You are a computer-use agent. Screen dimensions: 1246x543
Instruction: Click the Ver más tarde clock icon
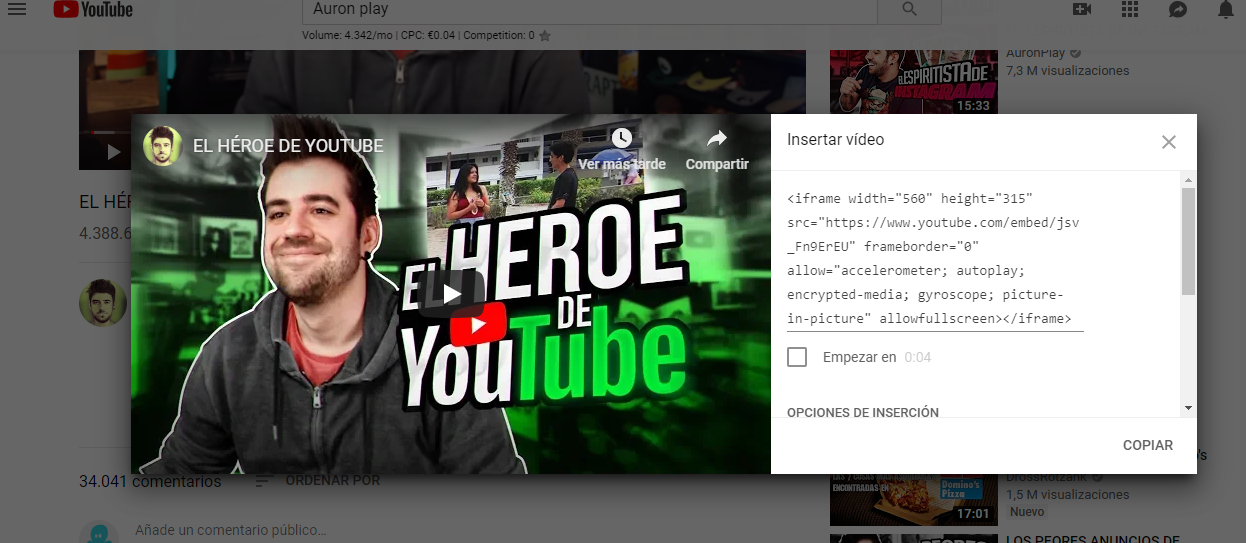click(621, 138)
